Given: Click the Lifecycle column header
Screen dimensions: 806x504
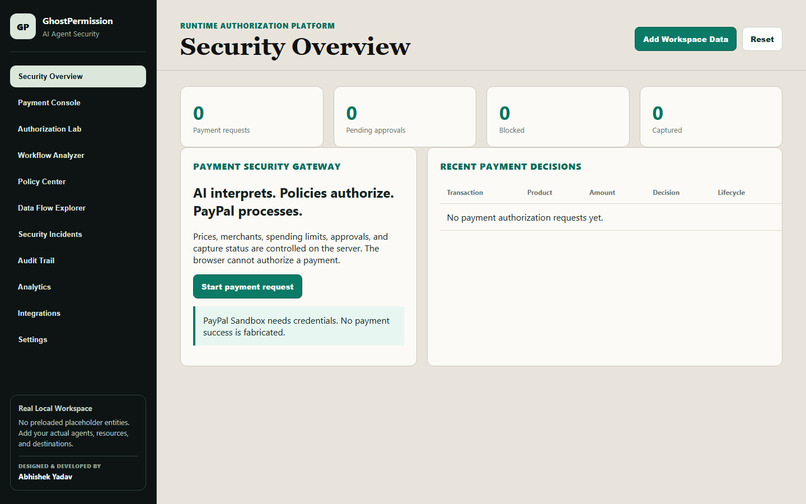Looking at the screenshot, I should pyautogui.click(x=731, y=192).
